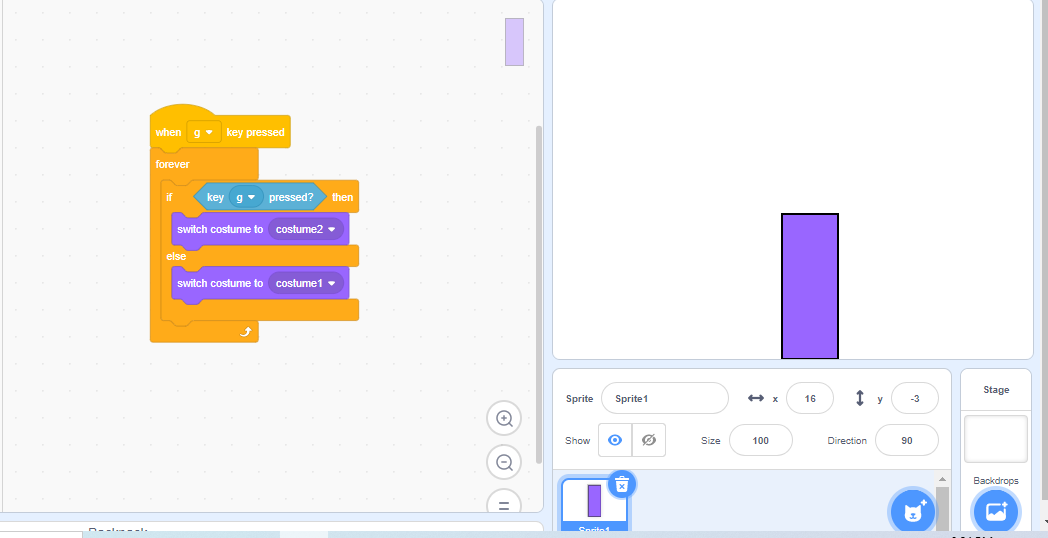Click the purple rectangle sprite on stage
This screenshot has width=1048, height=538.
[x=809, y=286]
